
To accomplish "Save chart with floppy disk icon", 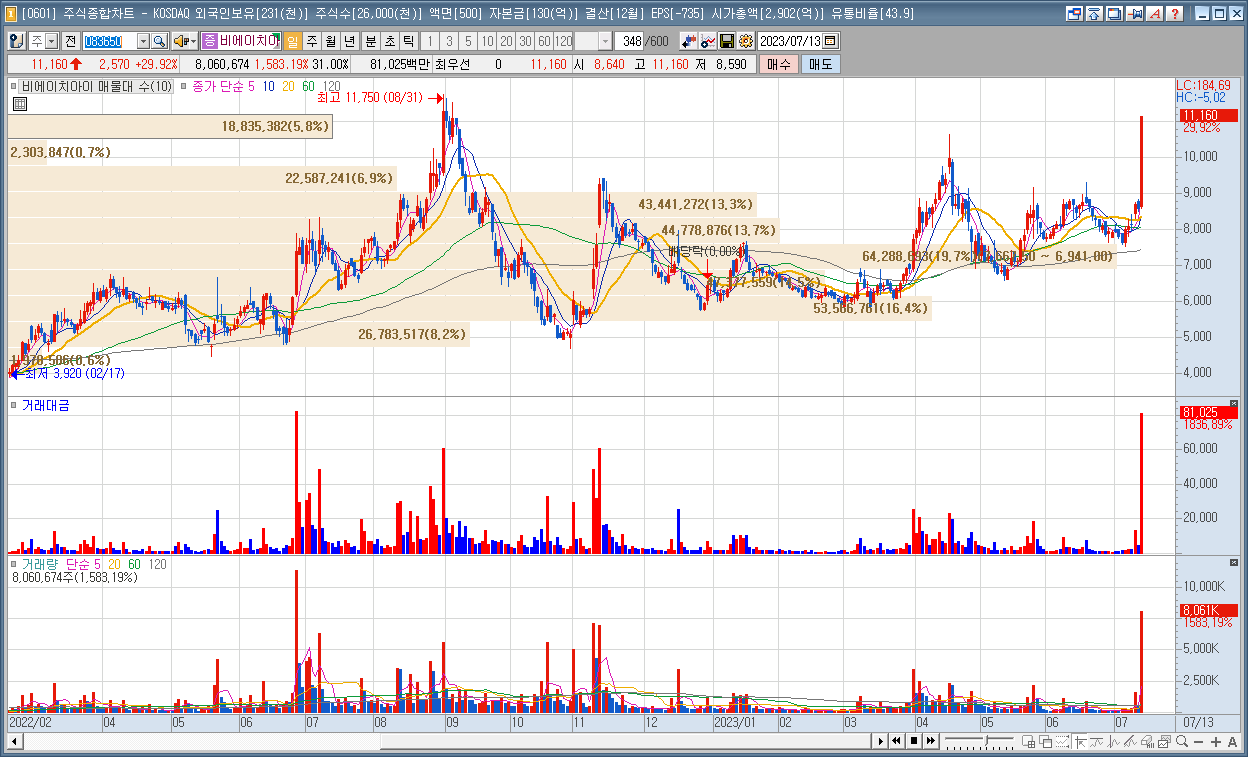I will click(726, 41).
